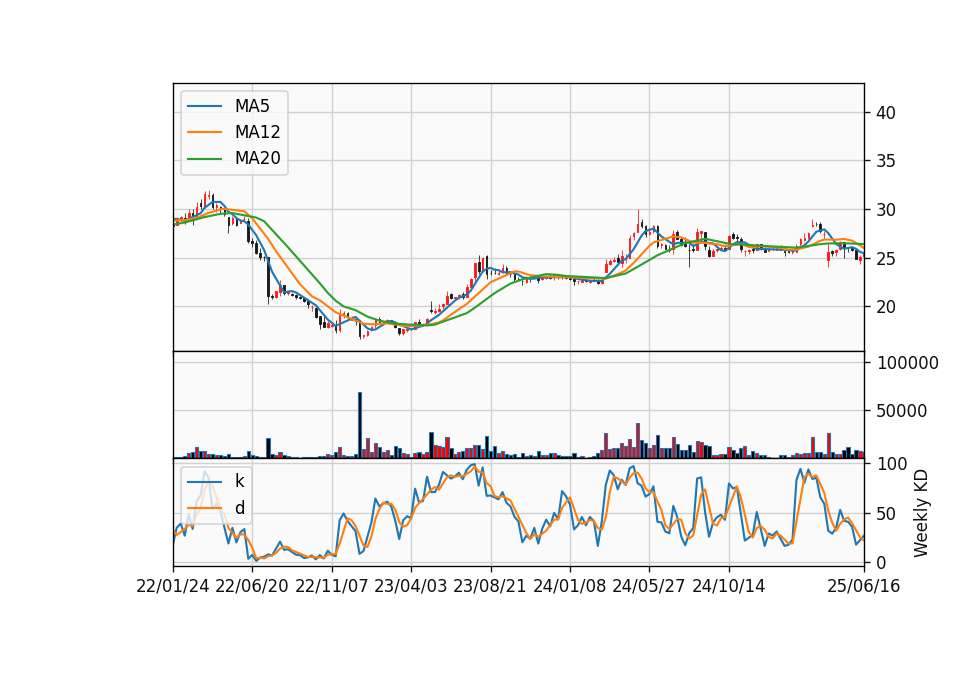
Task: Click the 24/10/14 date tick label
Action: click(x=729, y=587)
